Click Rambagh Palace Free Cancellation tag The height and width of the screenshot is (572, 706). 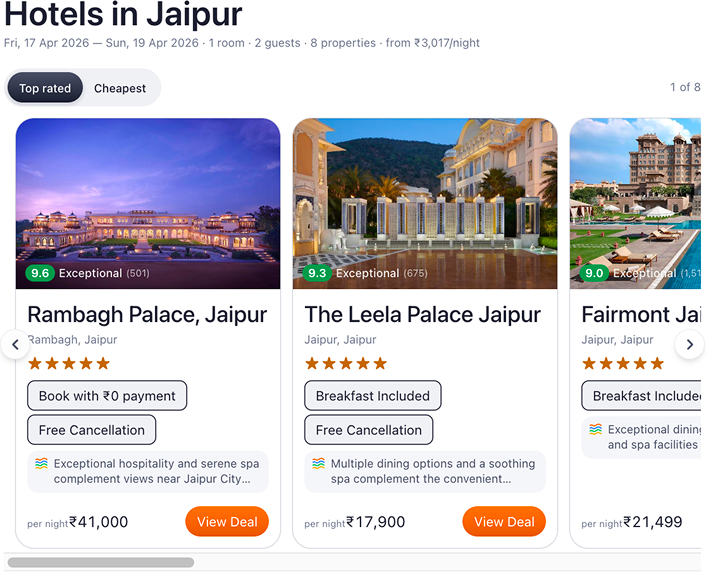tap(92, 430)
